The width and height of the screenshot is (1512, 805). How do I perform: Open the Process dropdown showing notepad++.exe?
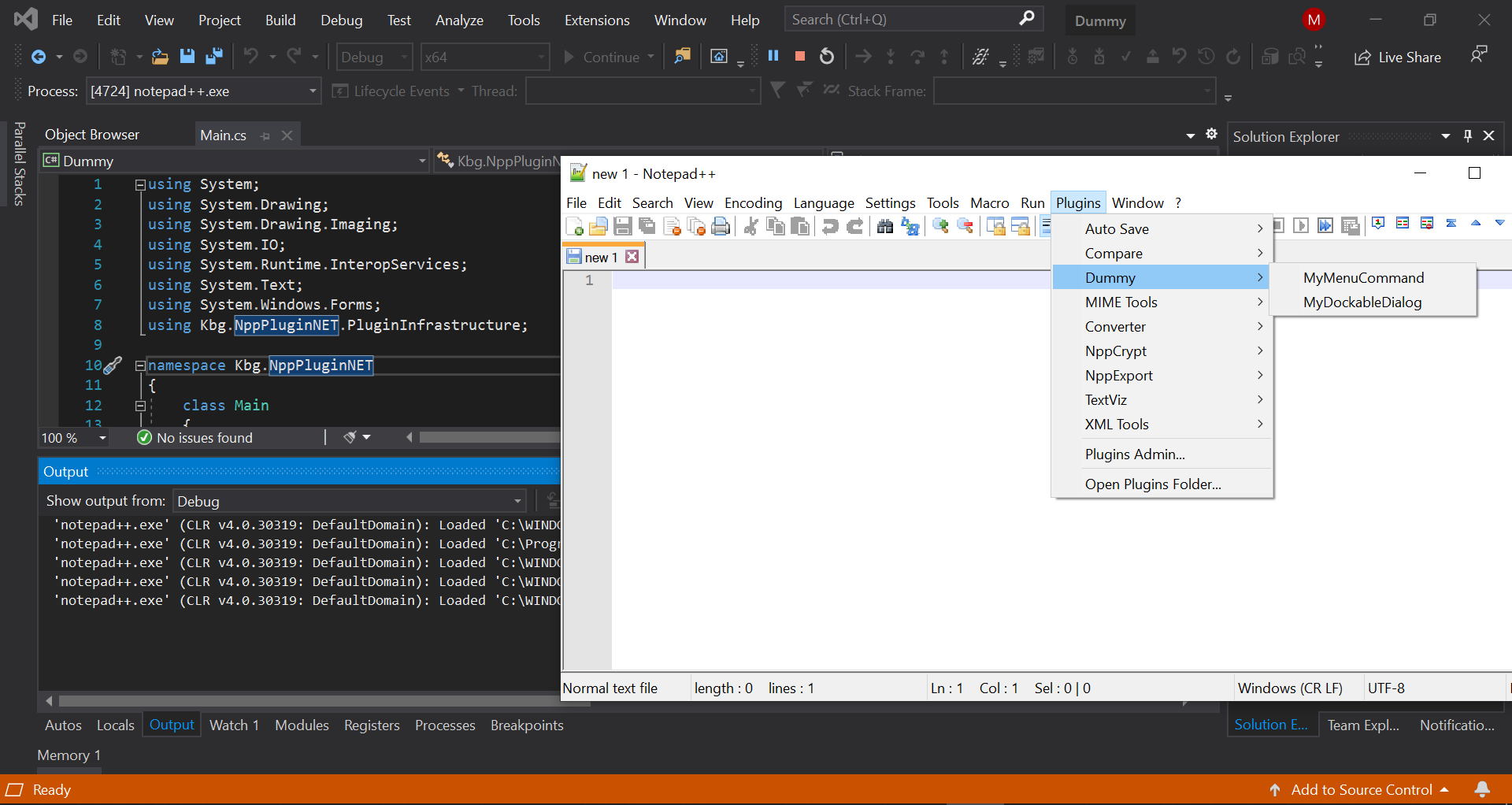point(312,91)
